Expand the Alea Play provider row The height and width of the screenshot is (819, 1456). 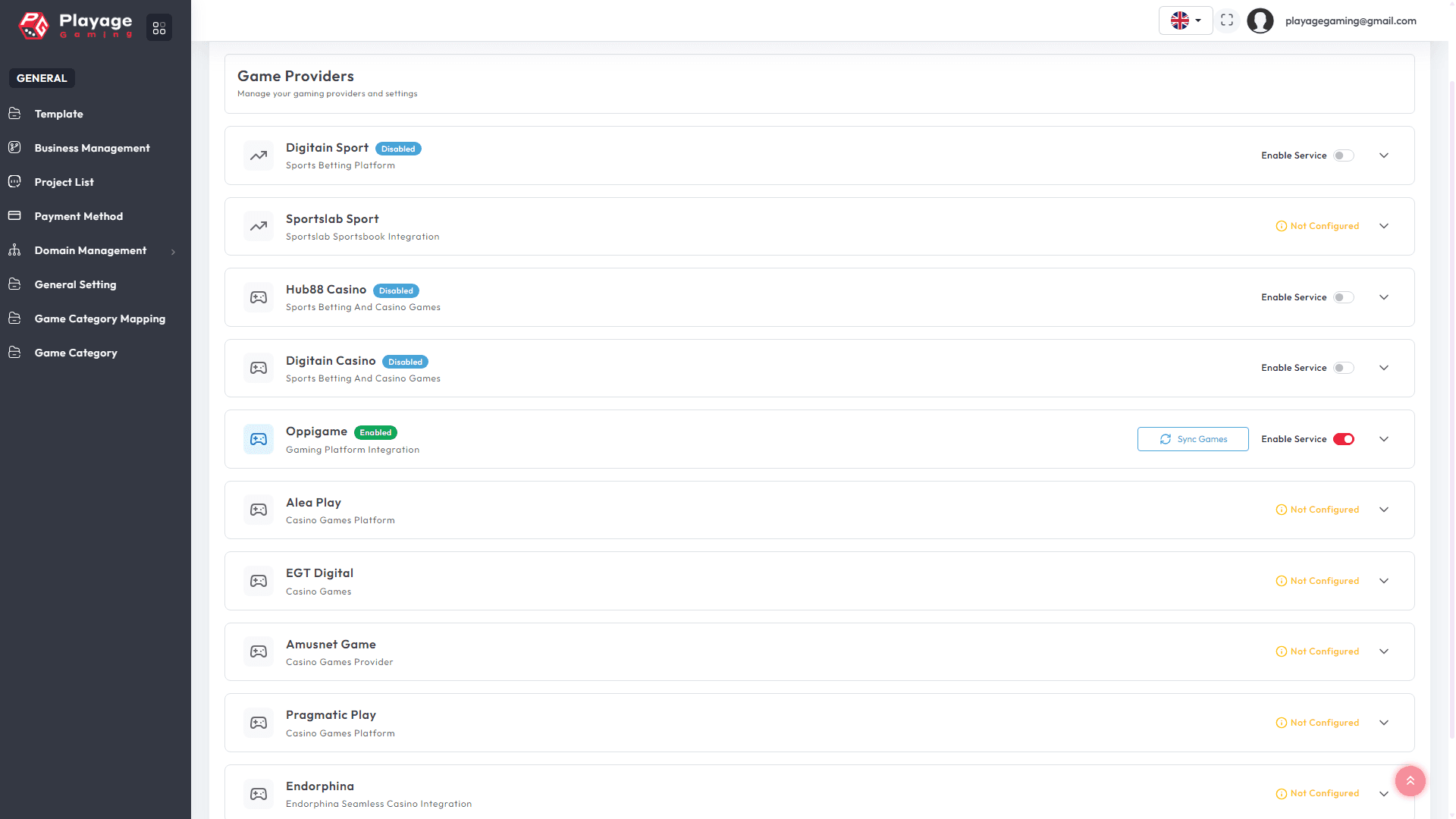(x=1384, y=510)
